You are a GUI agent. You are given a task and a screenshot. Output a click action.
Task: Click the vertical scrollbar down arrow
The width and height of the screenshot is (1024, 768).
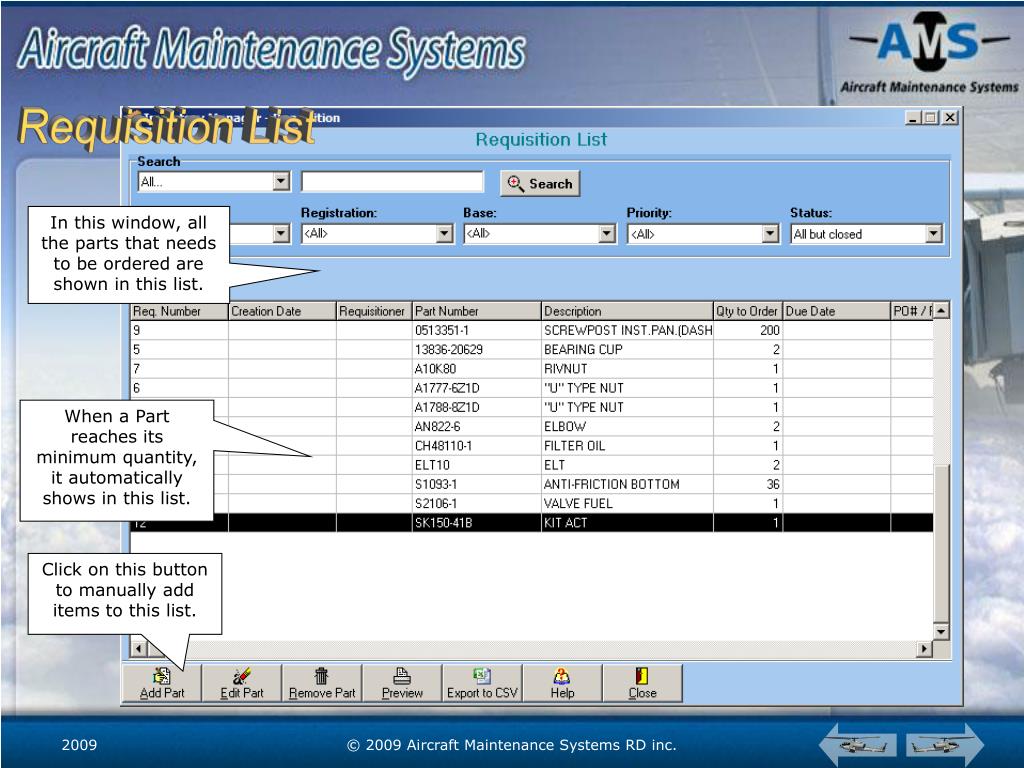click(x=940, y=632)
